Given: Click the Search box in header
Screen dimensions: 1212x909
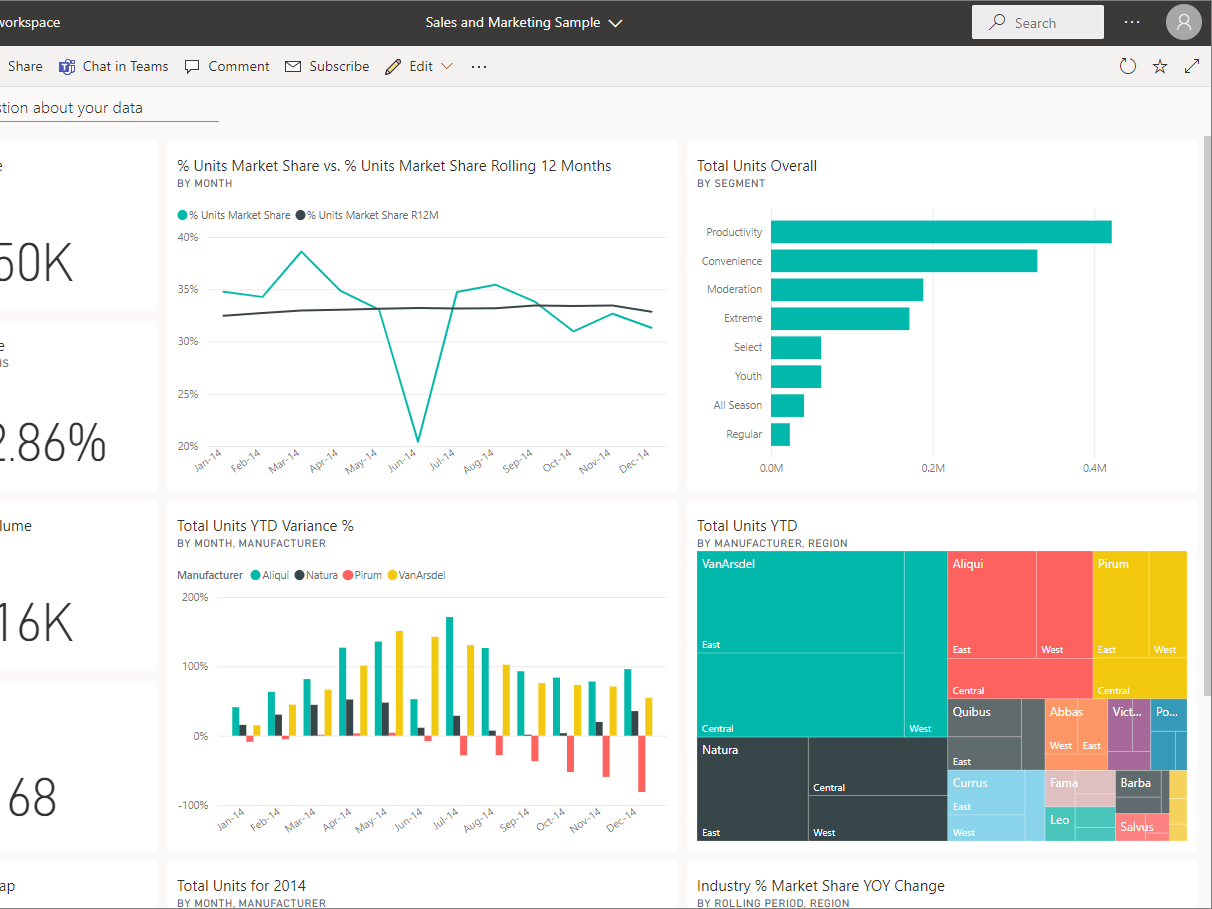Looking at the screenshot, I should pyautogui.click(x=1038, y=22).
